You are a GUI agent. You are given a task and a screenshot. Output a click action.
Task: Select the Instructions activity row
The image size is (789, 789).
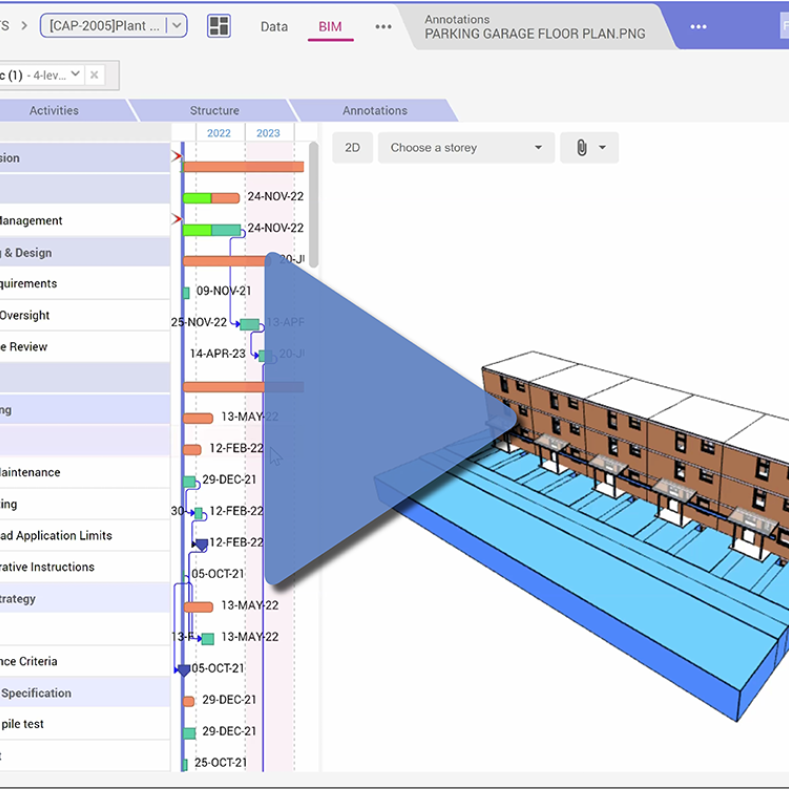coord(85,567)
